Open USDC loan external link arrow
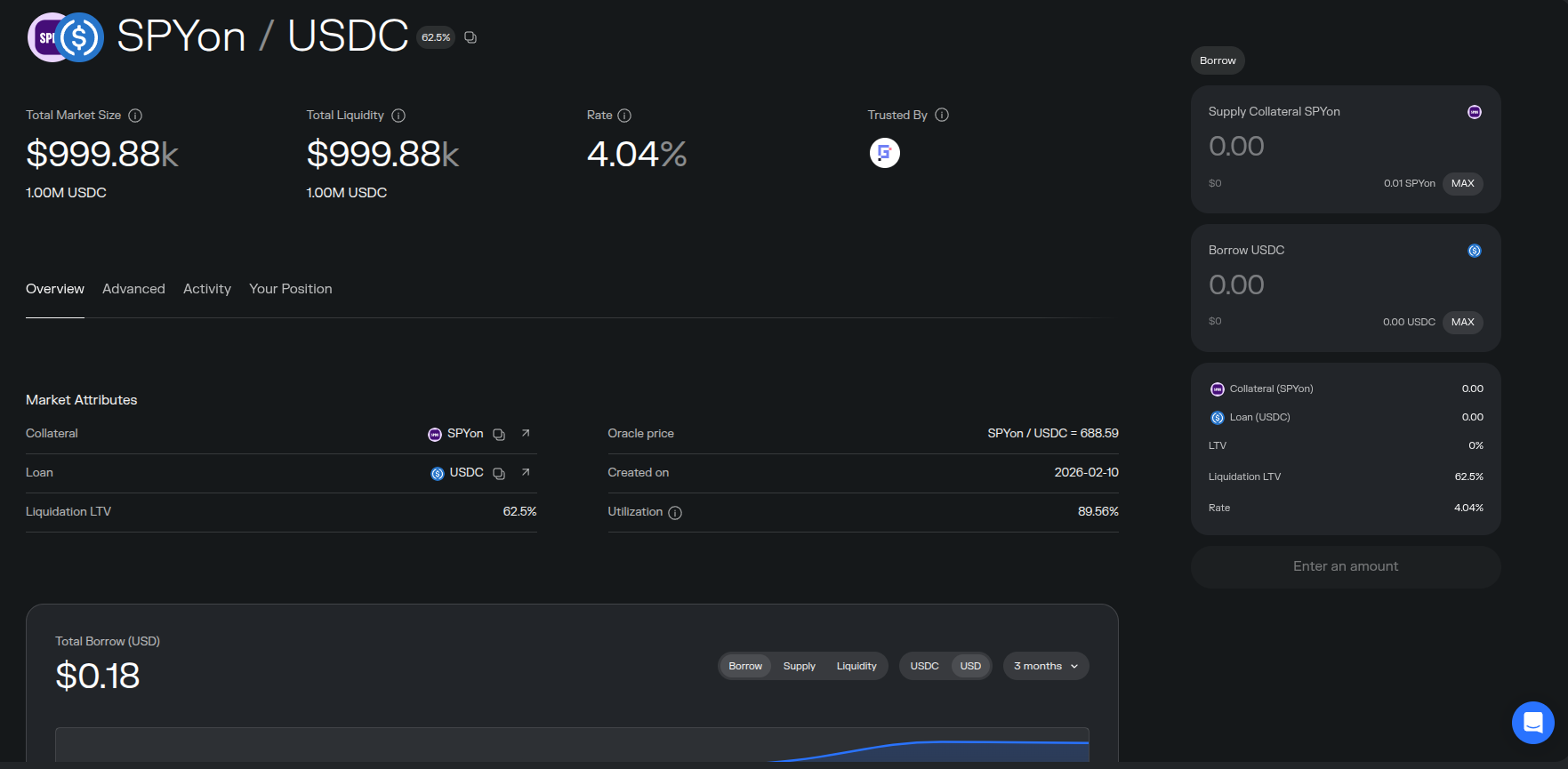This screenshot has width=1568, height=769. [x=526, y=473]
